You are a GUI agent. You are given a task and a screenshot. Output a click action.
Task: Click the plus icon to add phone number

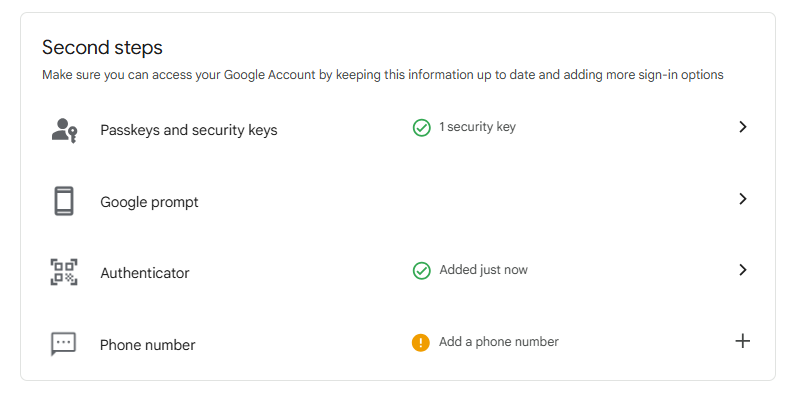[742, 341]
